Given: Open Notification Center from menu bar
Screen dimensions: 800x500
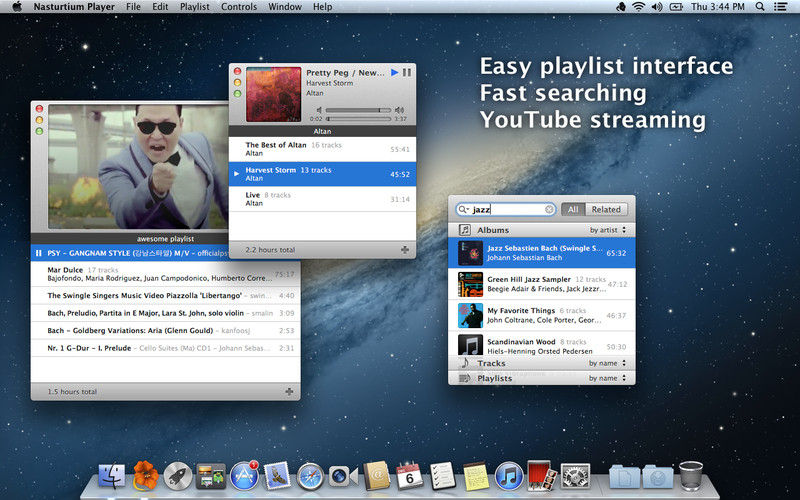Looking at the screenshot, I should (x=780, y=7).
